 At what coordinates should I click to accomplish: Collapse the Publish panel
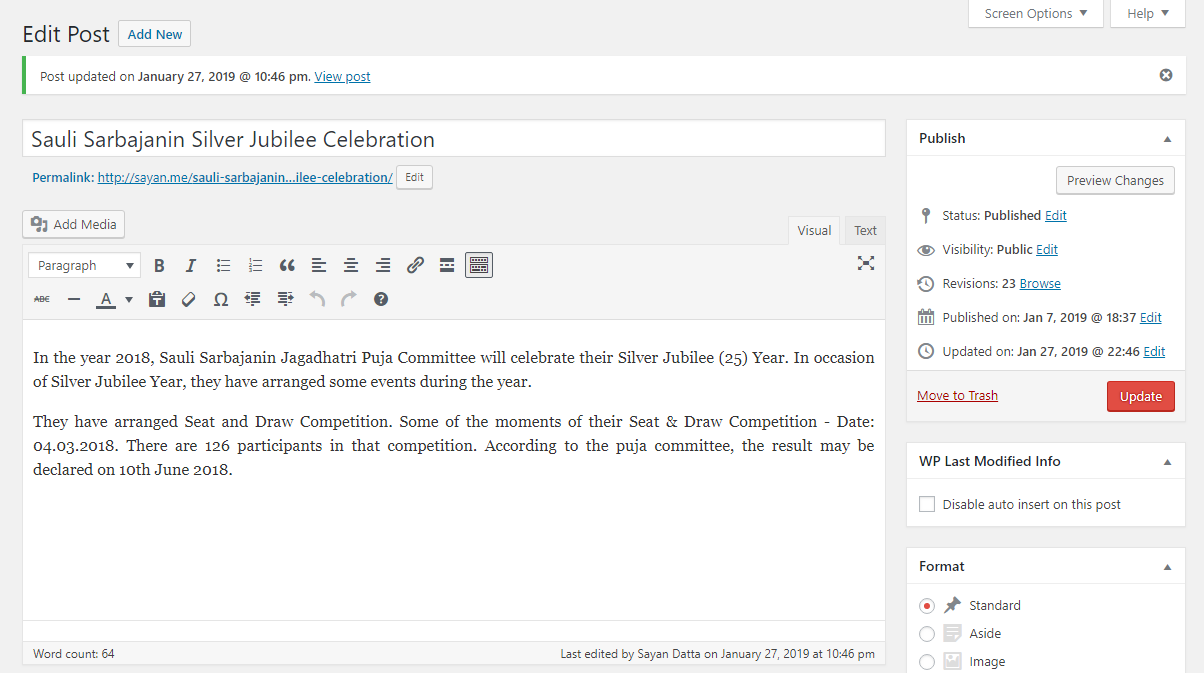click(x=1167, y=139)
